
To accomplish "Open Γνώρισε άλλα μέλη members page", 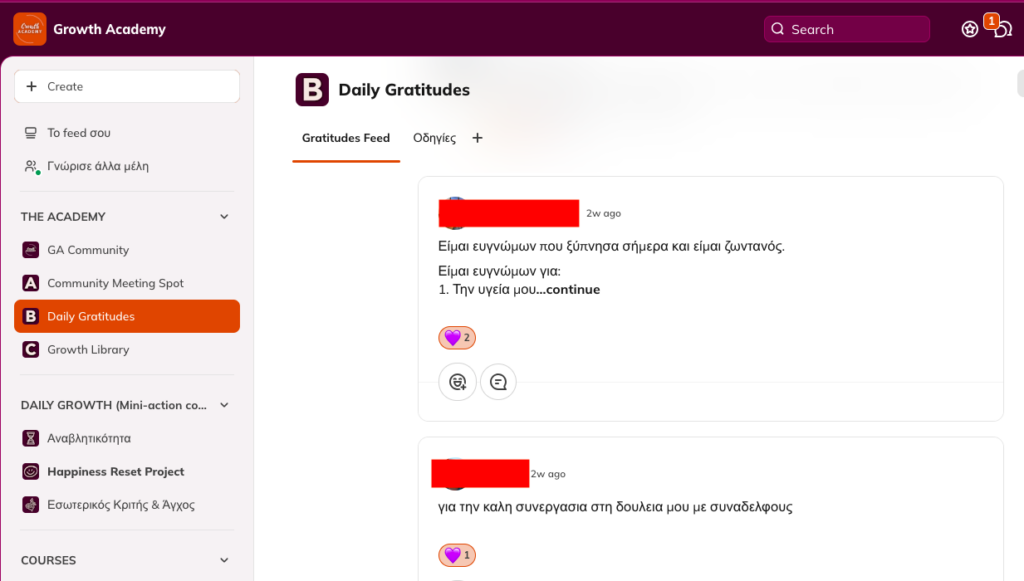I will tap(97, 166).
